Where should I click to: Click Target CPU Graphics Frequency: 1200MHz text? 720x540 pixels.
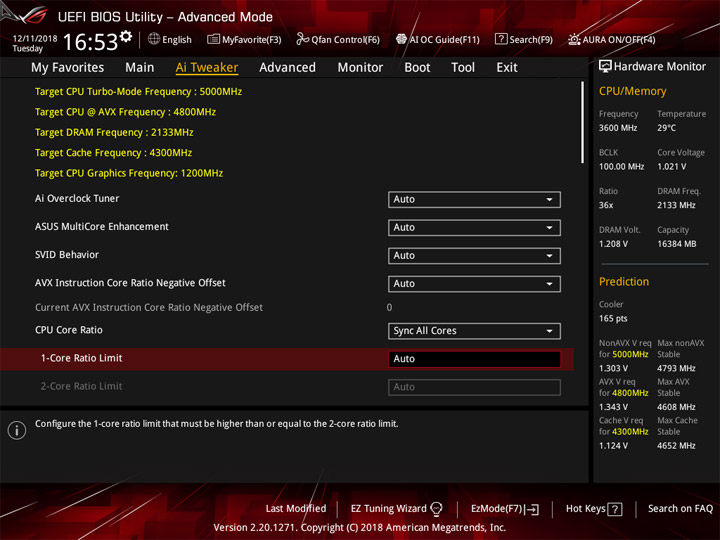129,173
